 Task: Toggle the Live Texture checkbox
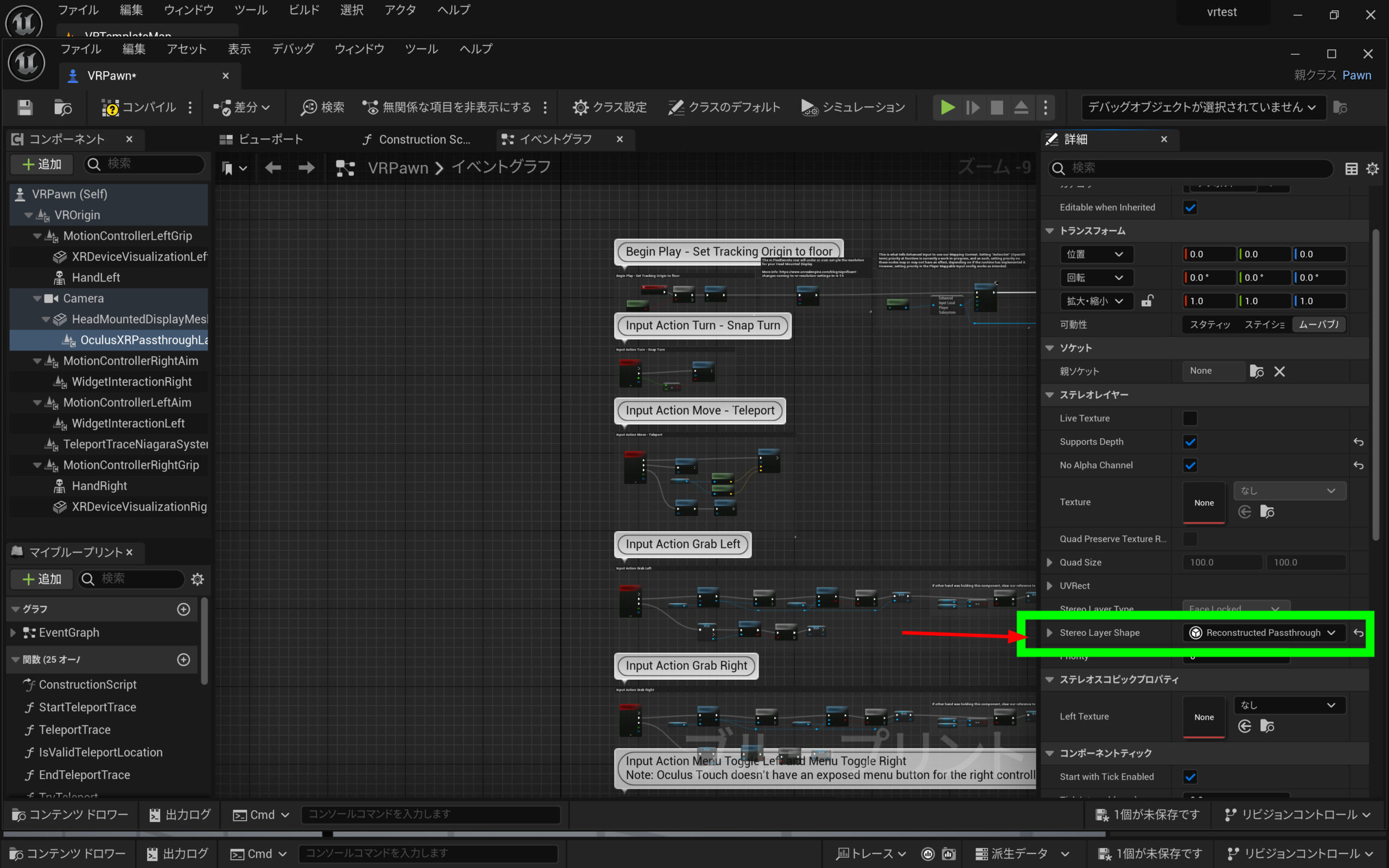click(x=1190, y=418)
